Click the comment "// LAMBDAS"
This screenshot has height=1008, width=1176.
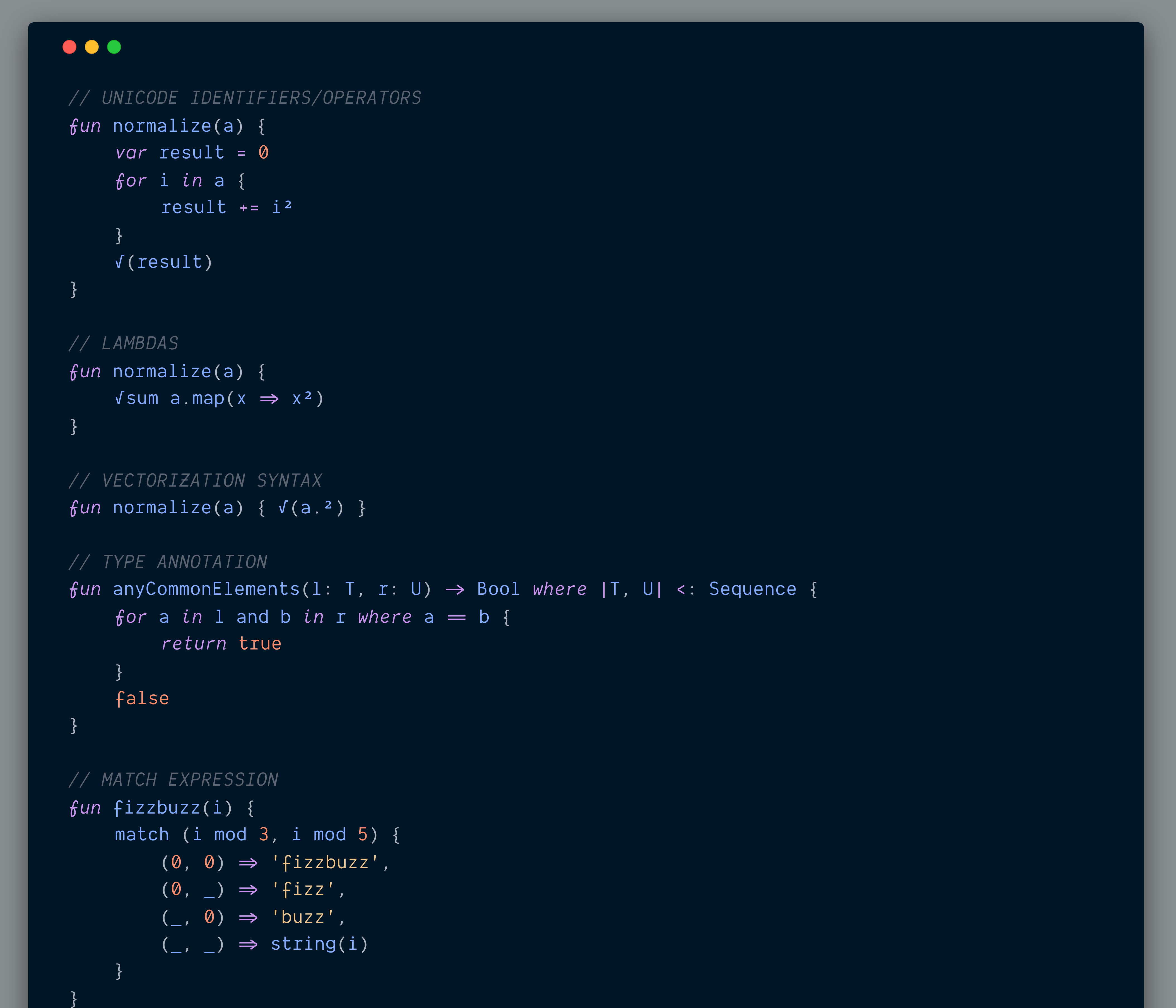pos(124,343)
